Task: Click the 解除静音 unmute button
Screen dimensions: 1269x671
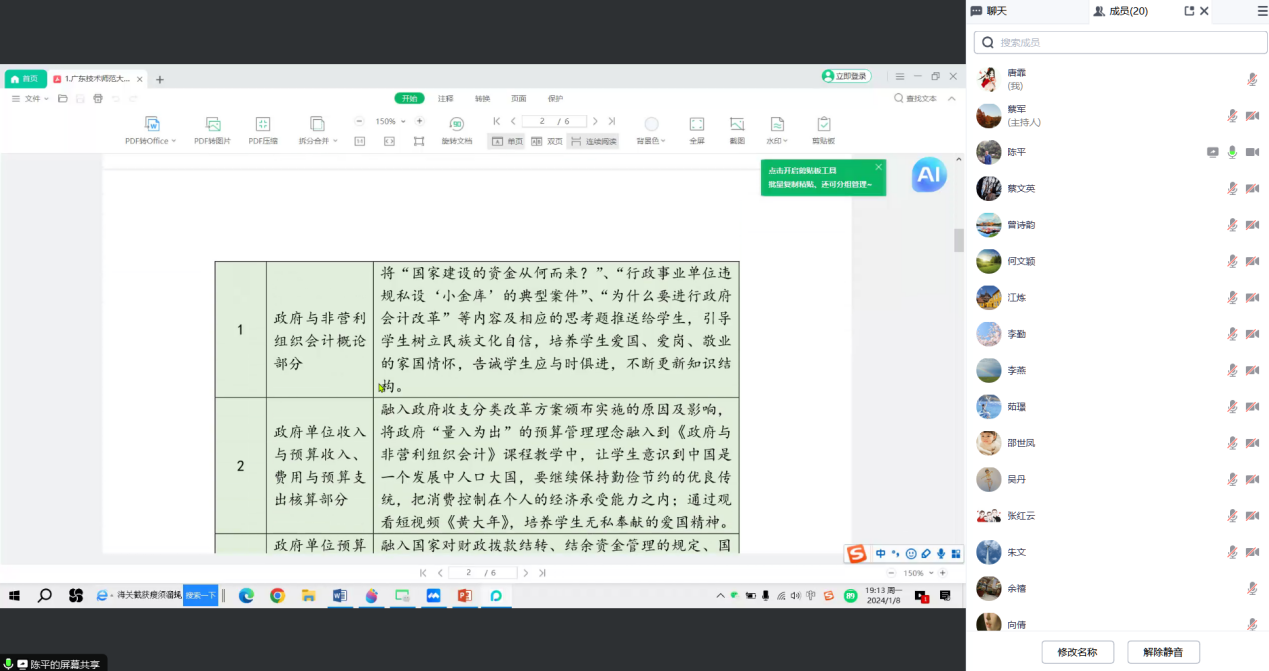Action: coord(1163,652)
